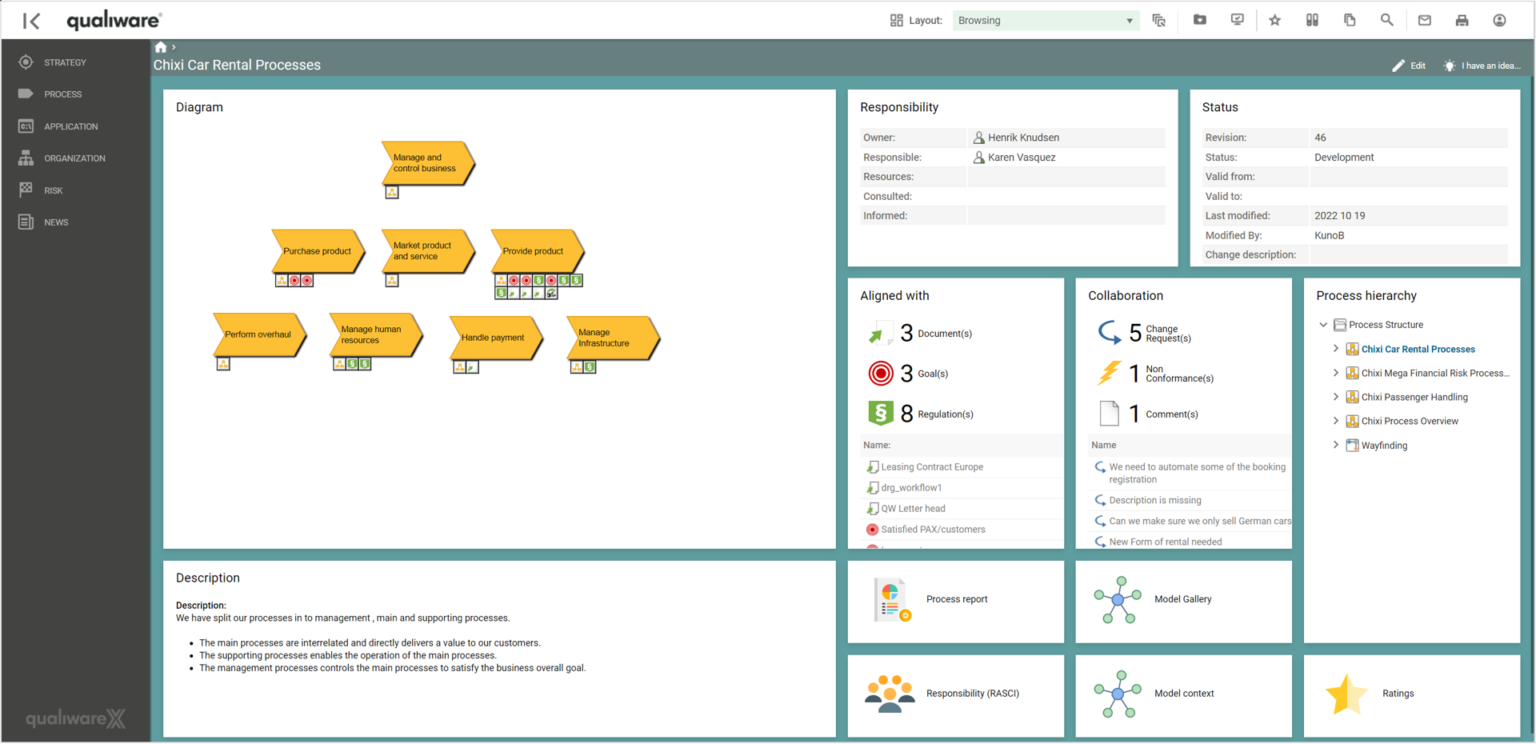
Task: Click the presentation monitor icon in toolbar
Action: pos(1237,20)
